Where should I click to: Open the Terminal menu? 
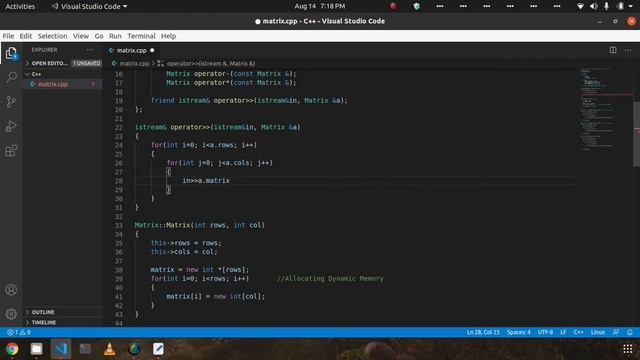point(141,36)
